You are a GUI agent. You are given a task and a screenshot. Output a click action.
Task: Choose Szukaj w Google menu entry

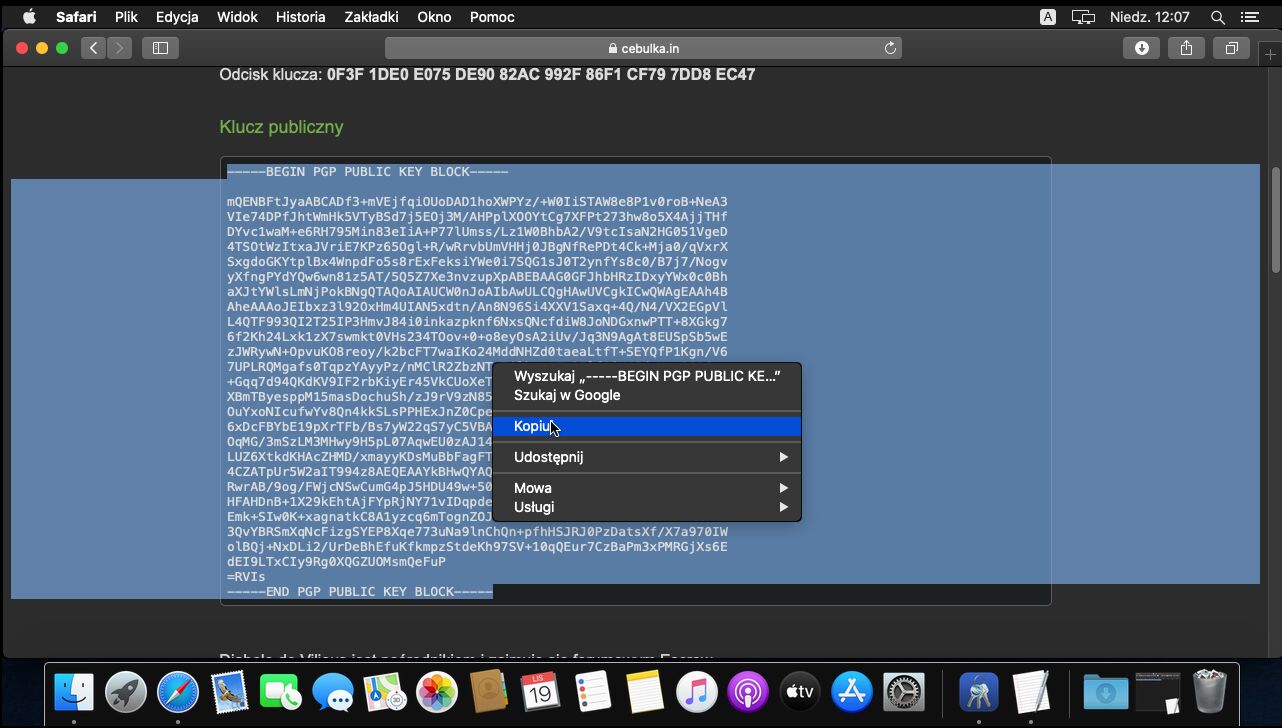coord(567,395)
